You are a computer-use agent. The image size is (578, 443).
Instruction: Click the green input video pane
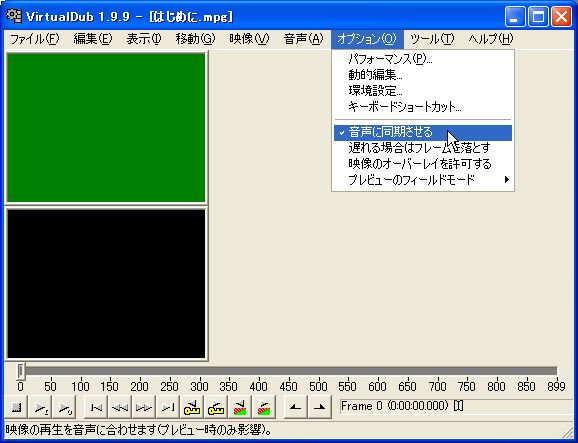(x=106, y=128)
